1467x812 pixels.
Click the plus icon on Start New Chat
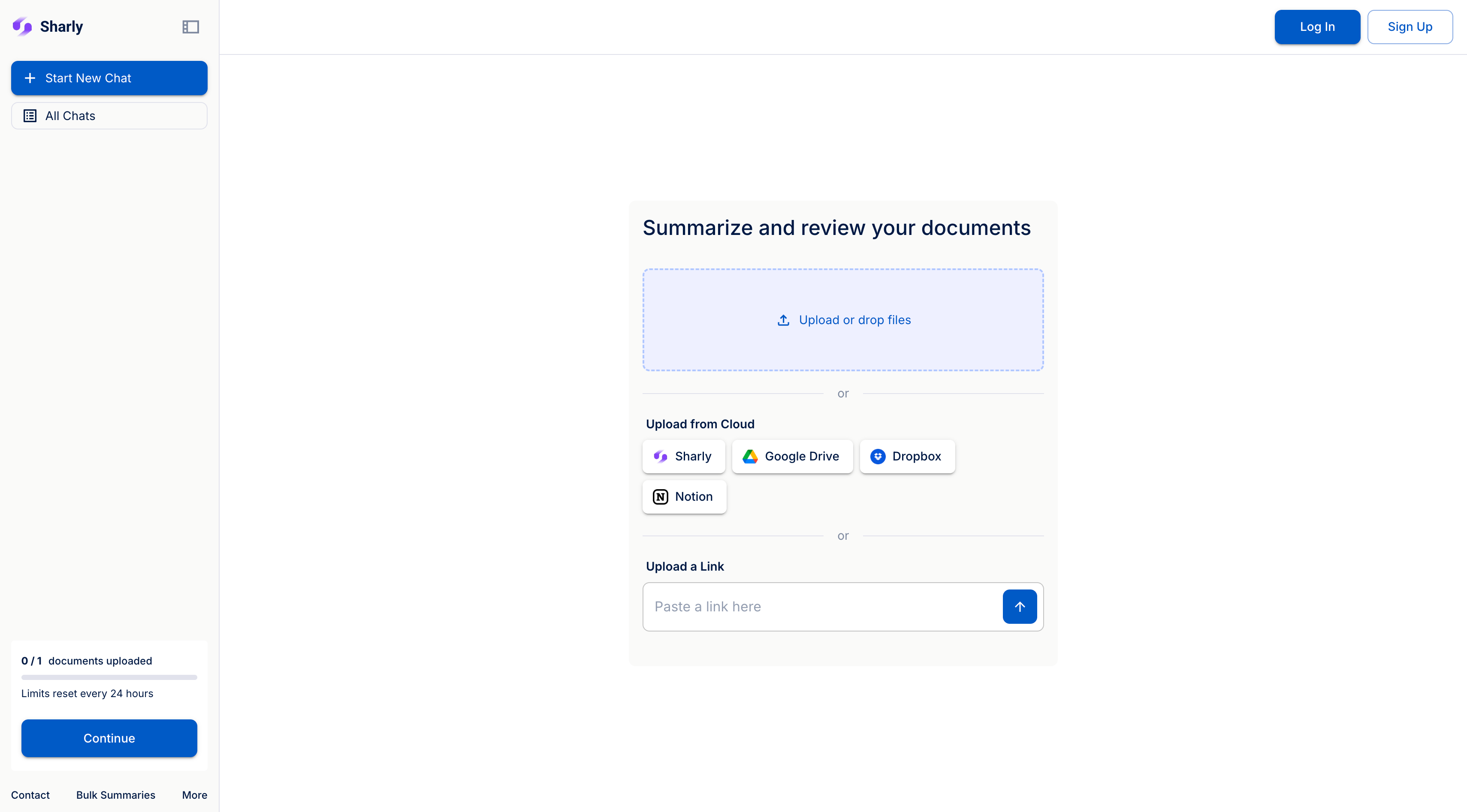[30, 78]
